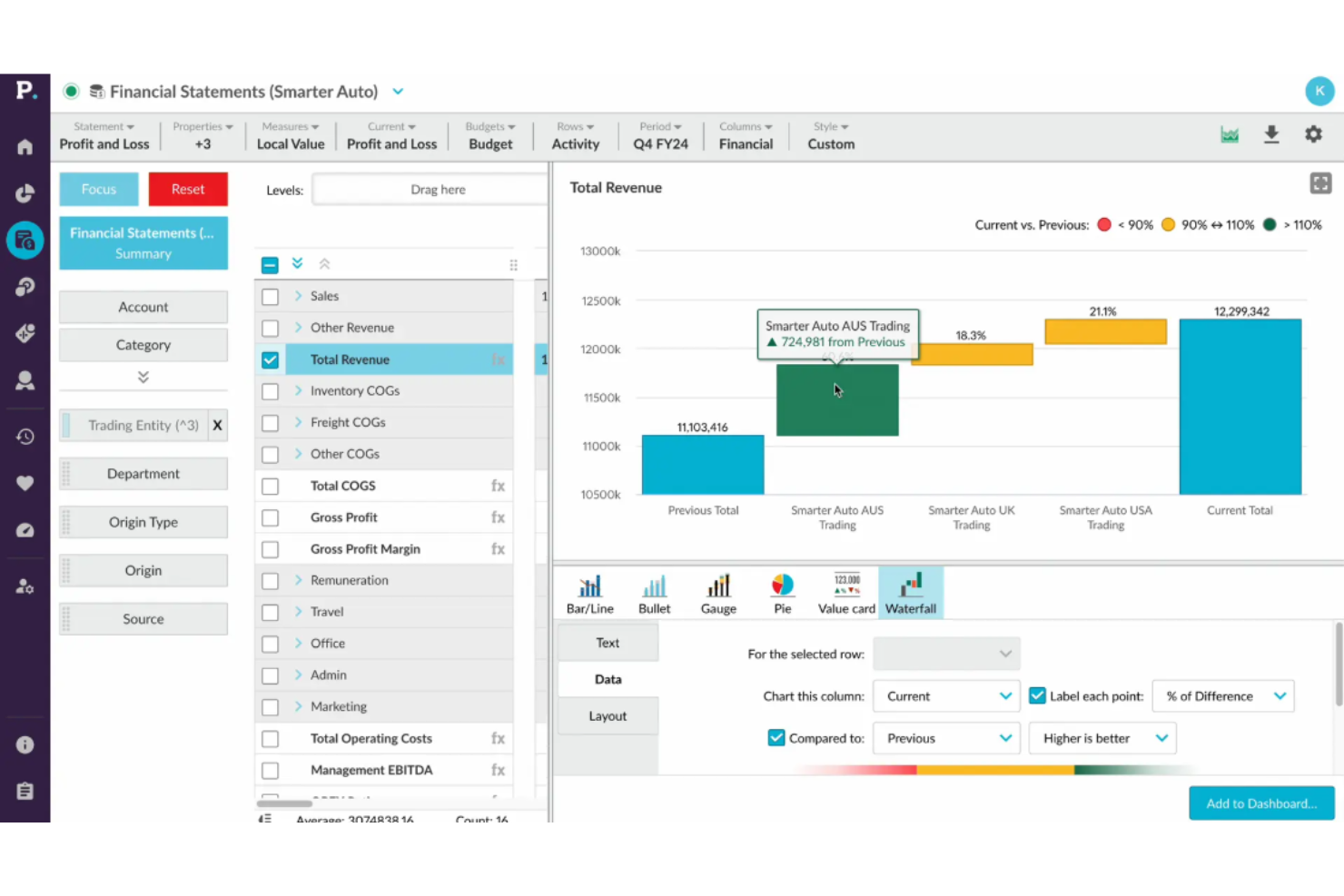
Task: Open the Home icon in left sidebar
Action: coord(25,147)
